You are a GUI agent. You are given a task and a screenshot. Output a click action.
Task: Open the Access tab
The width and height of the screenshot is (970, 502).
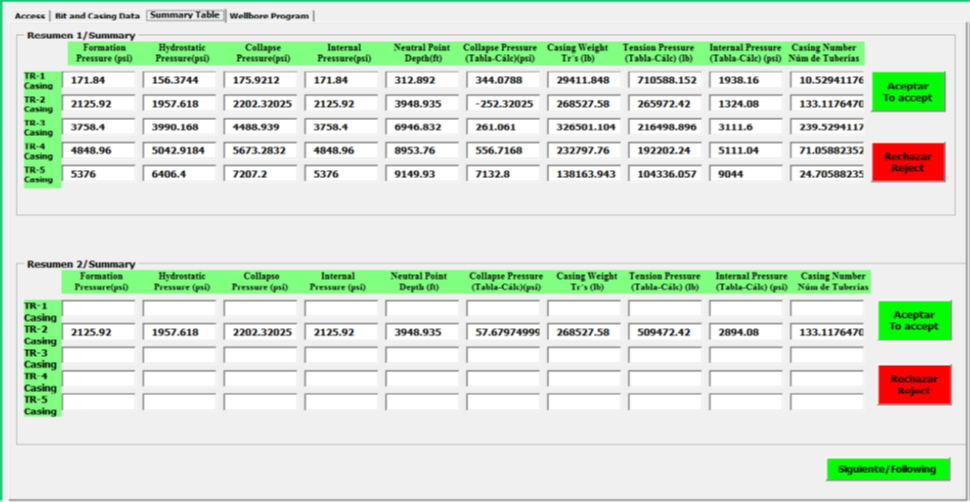tap(29, 16)
